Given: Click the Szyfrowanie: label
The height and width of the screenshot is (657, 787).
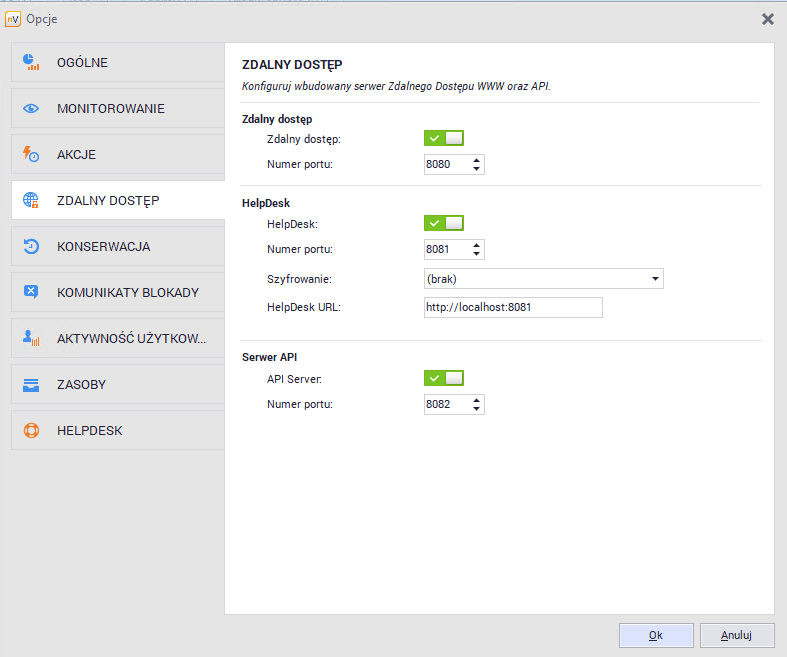Looking at the screenshot, I should coord(299,280).
